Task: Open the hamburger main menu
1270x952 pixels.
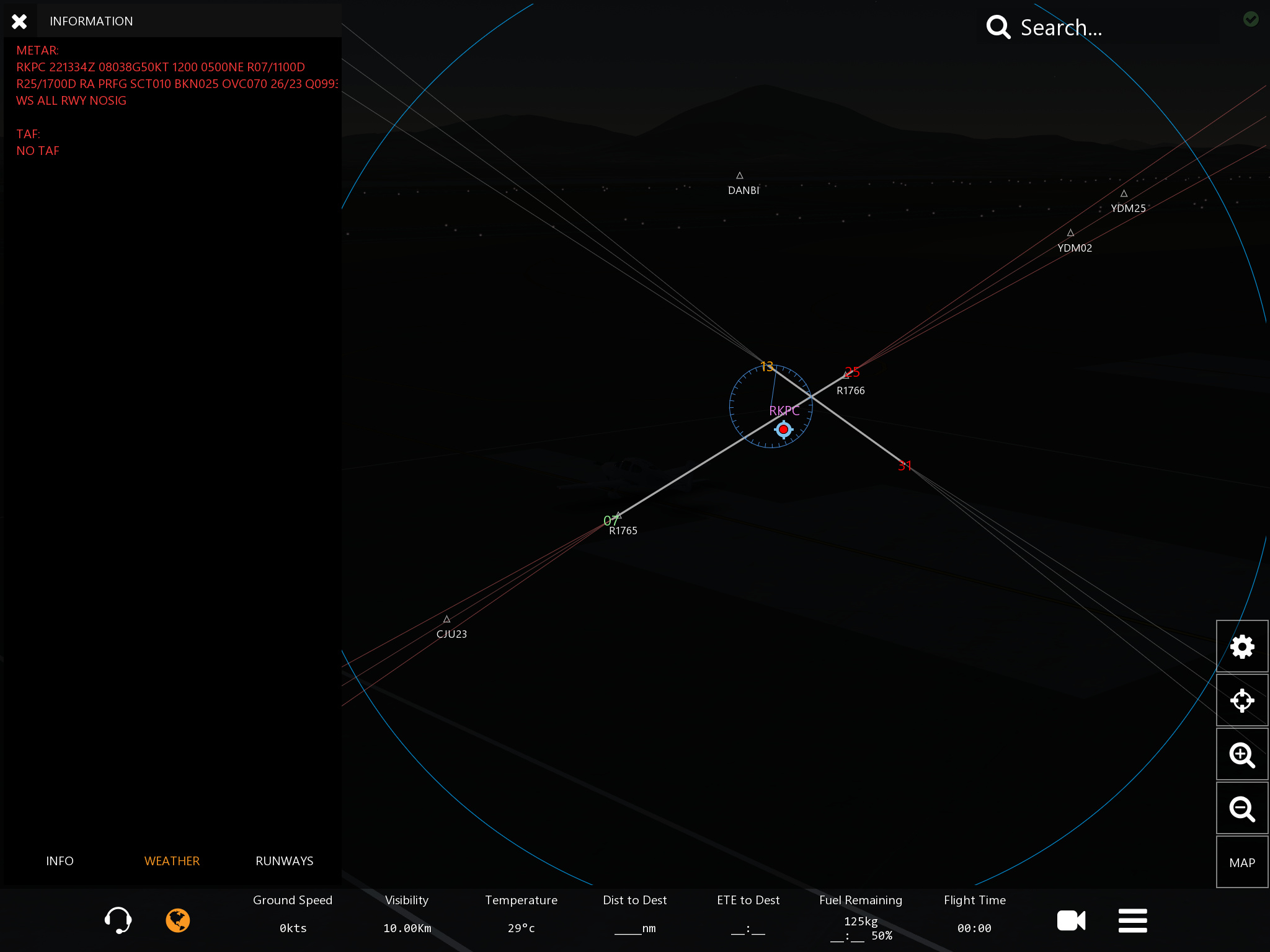Action: pos(1132,920)
